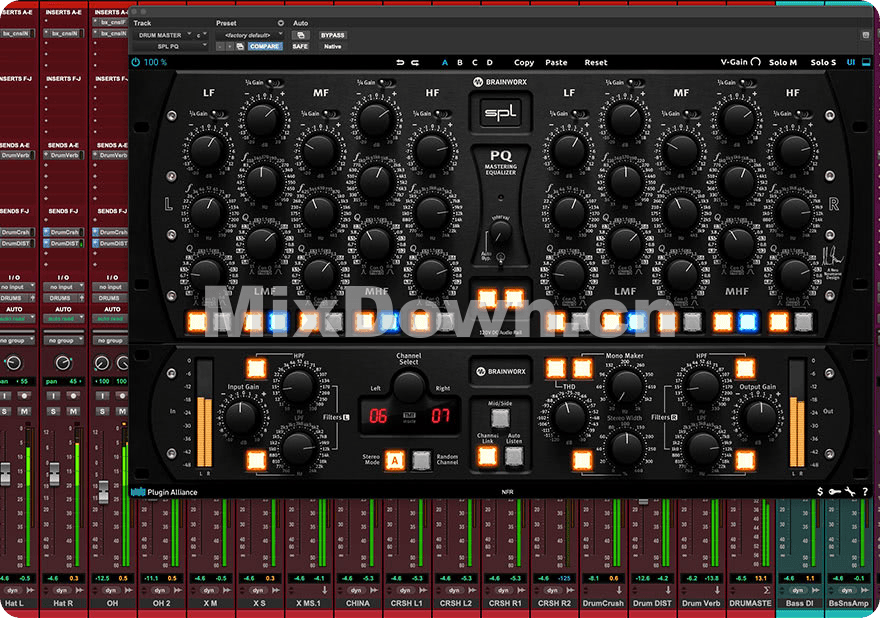
Task: Open the factory default preset dropdown
Action: (250, 35)
